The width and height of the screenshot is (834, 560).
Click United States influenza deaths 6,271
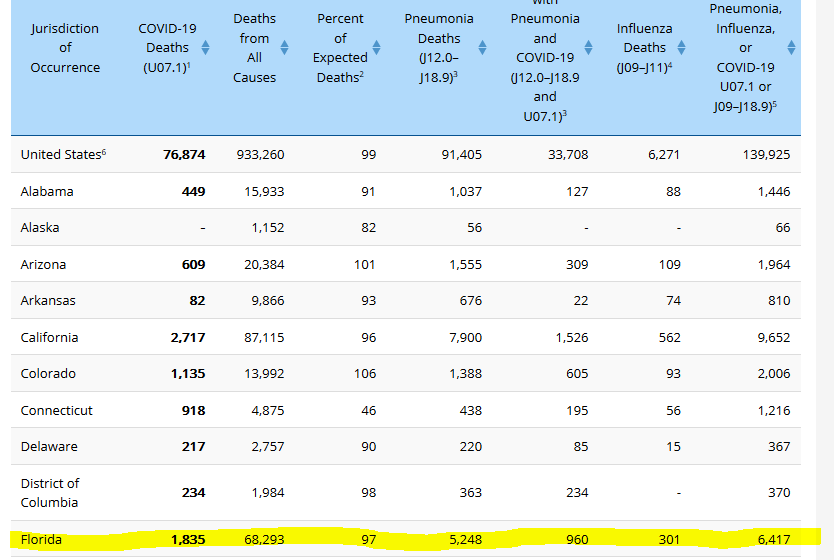click(x=664, y=155)
